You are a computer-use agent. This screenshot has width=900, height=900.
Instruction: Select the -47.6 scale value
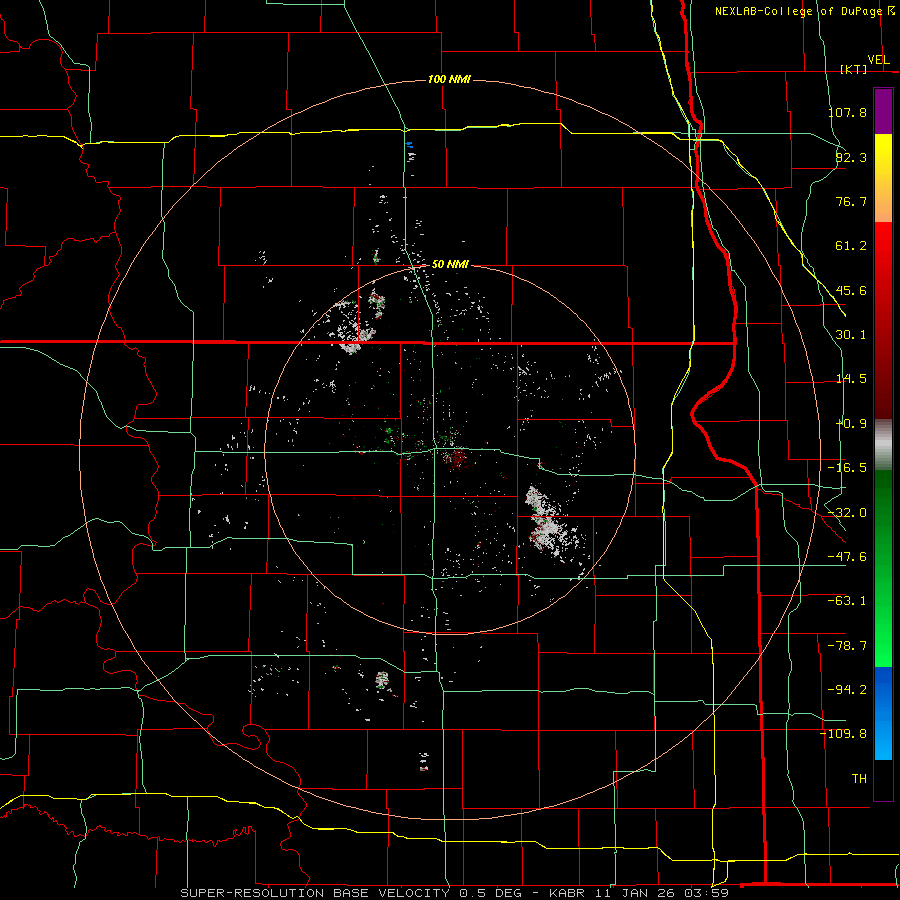pos(847,557)
